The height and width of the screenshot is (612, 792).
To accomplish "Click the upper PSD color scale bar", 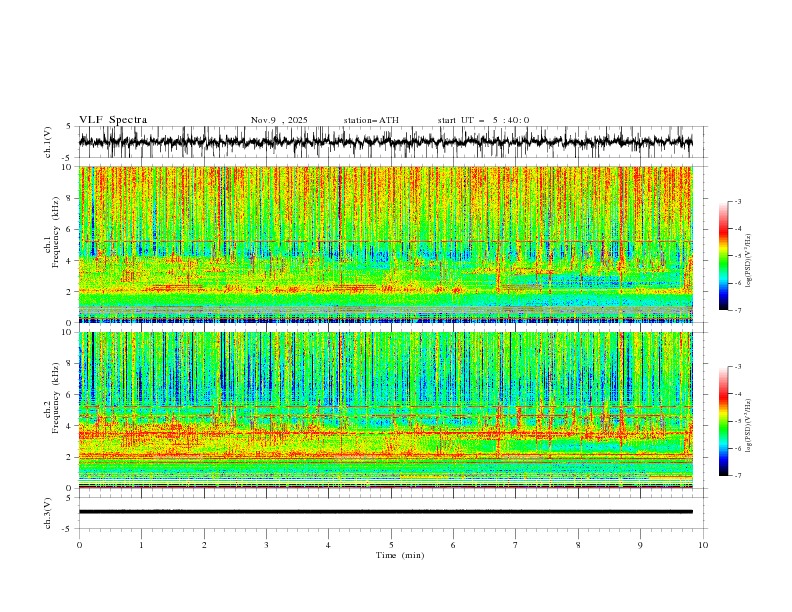I will (723, 256).
